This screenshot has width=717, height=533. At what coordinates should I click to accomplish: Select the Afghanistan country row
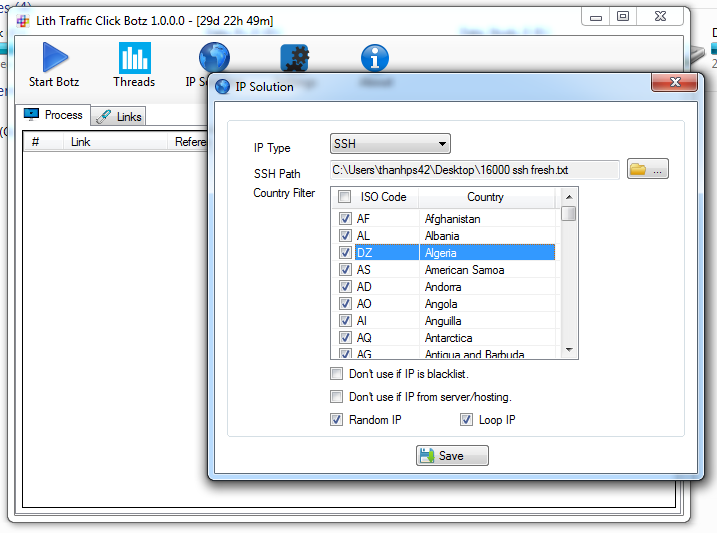point(446,219)
